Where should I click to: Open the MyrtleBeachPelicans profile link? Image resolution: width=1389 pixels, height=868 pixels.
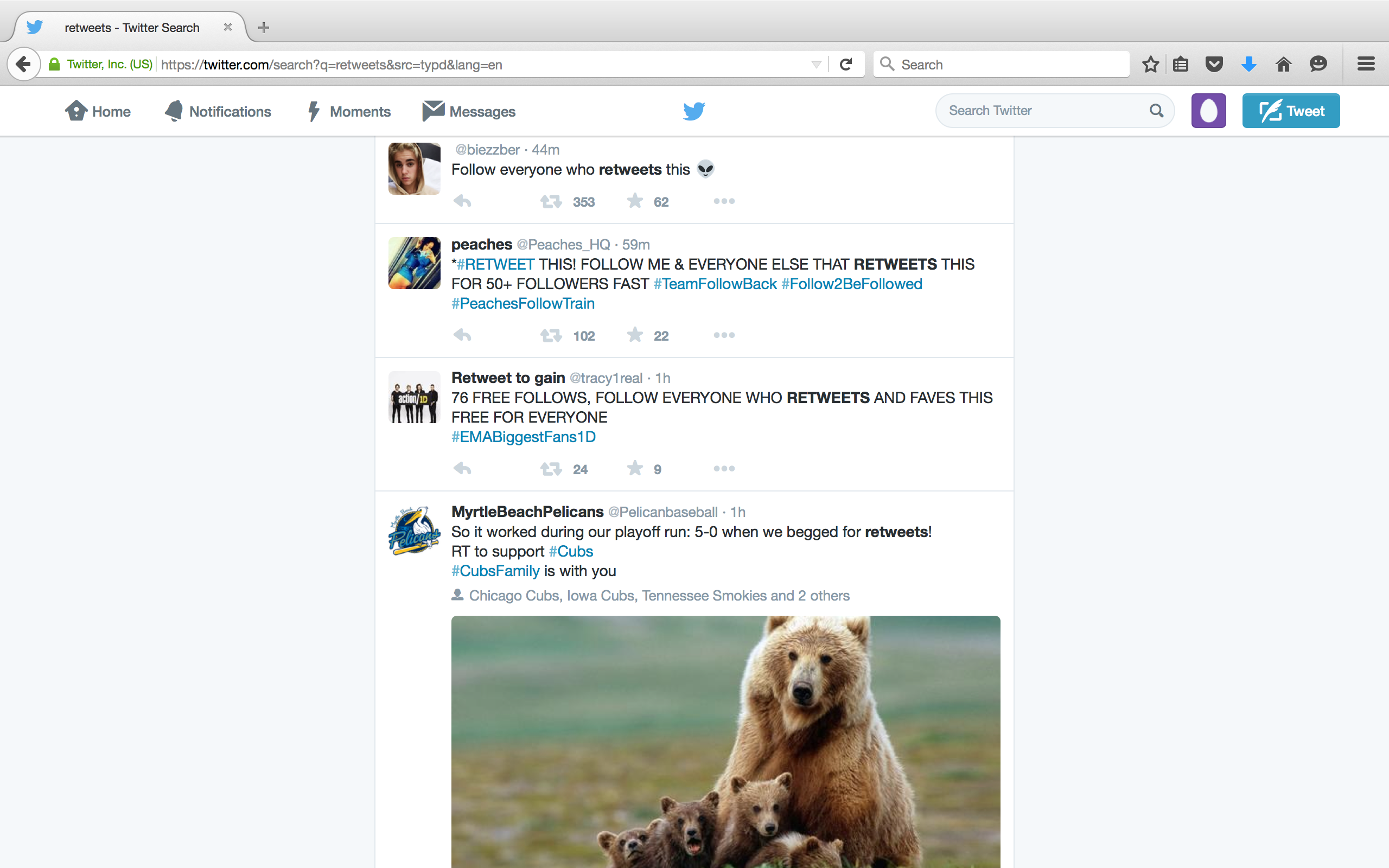[527, 512]
